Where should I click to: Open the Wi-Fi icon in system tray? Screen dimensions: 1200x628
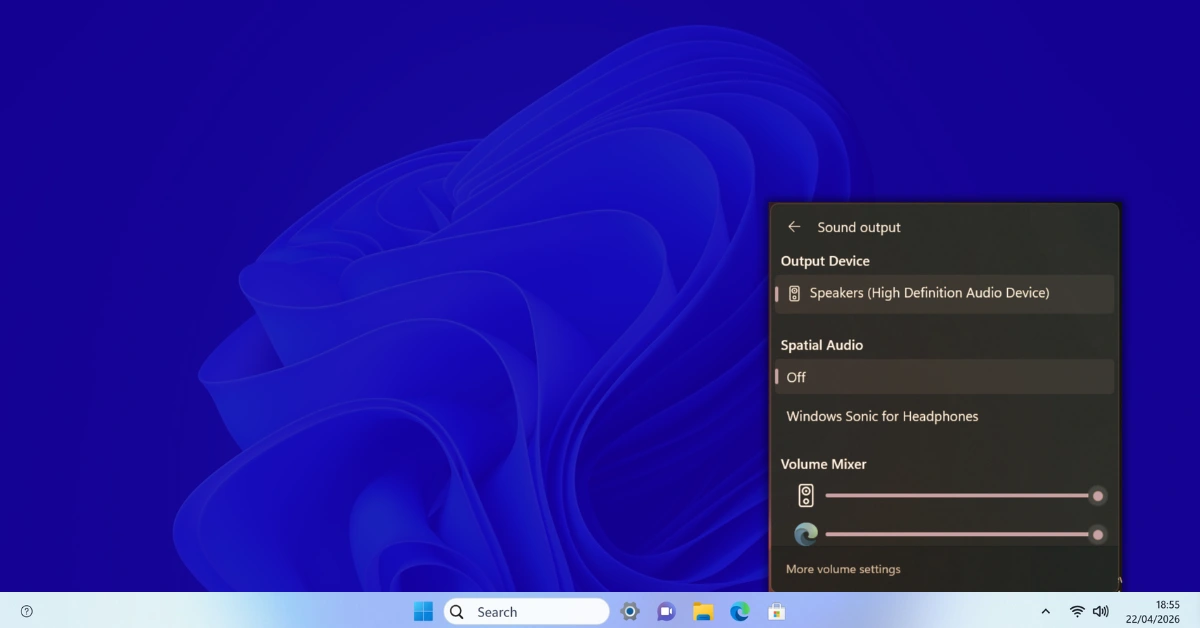pos(1078,611)
